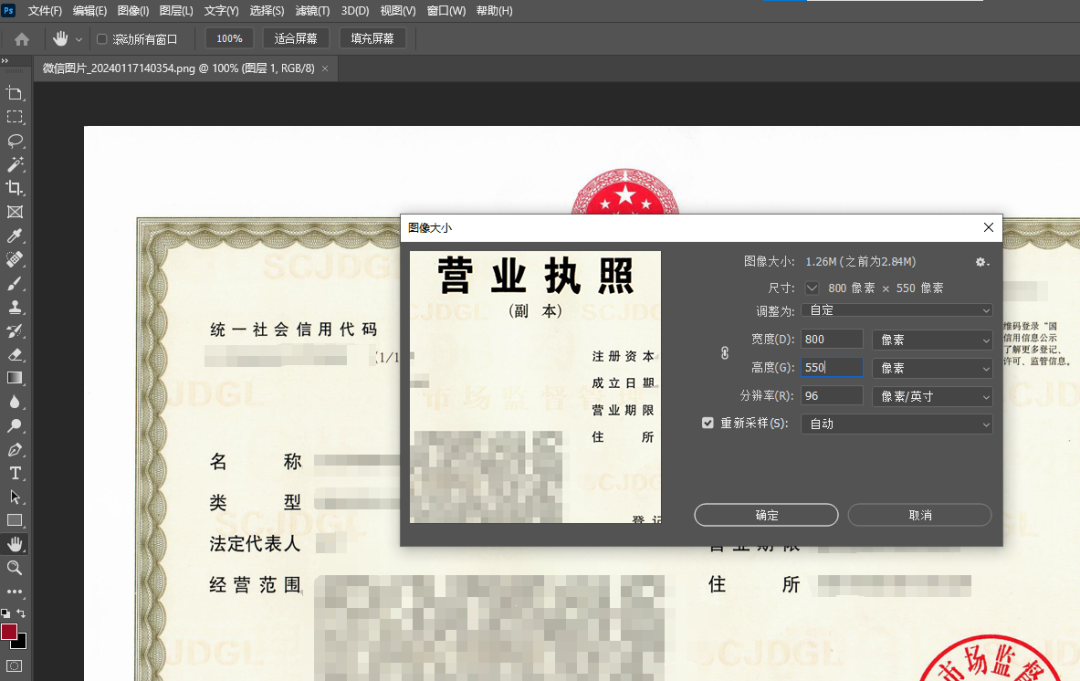Image resolution: width=1080 pixels, height=681 pixels.
Task: Open the 滤镜 menu
Action: 311,11
